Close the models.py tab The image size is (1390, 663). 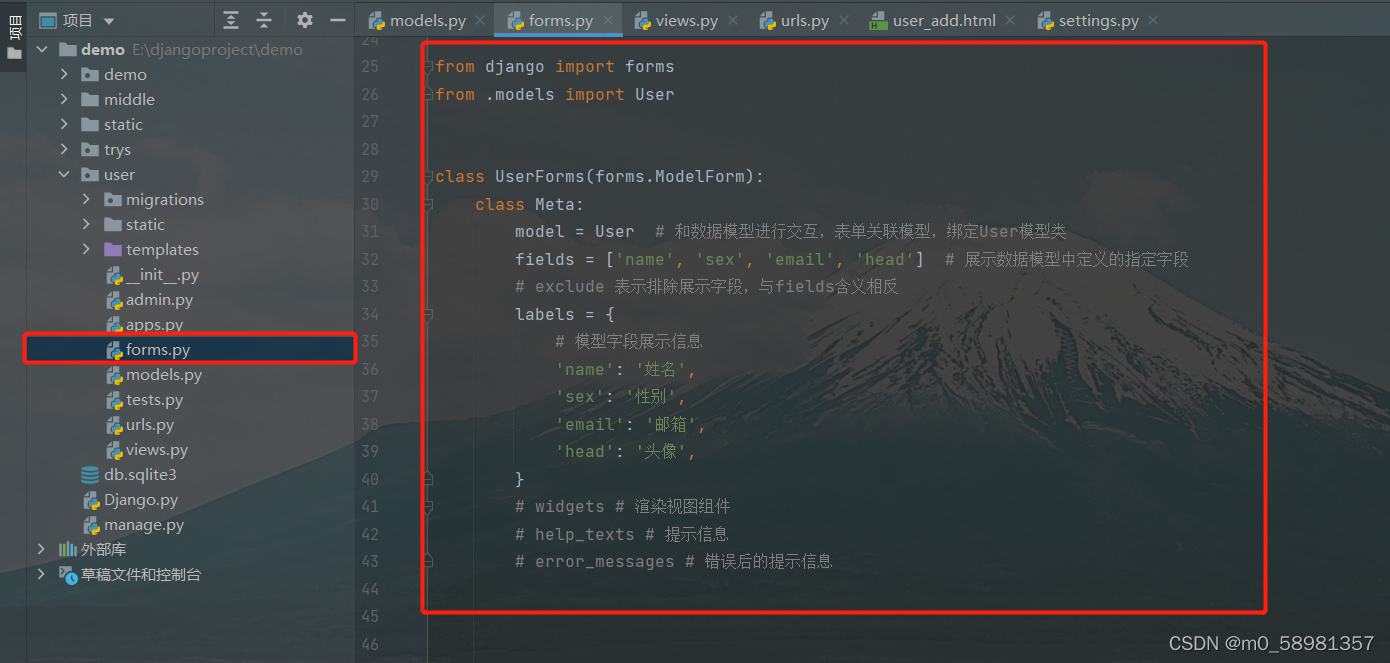click(479, 20)
